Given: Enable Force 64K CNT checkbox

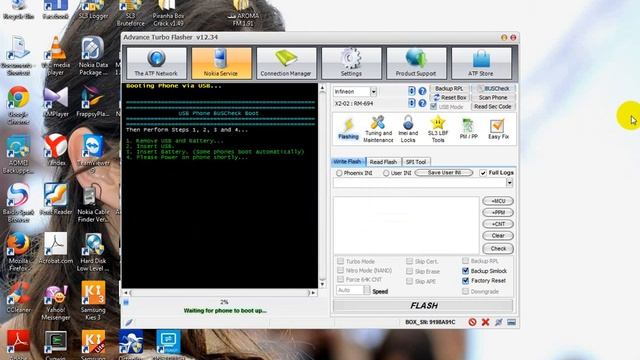Looking at the screenshot, I should (340, 279).
